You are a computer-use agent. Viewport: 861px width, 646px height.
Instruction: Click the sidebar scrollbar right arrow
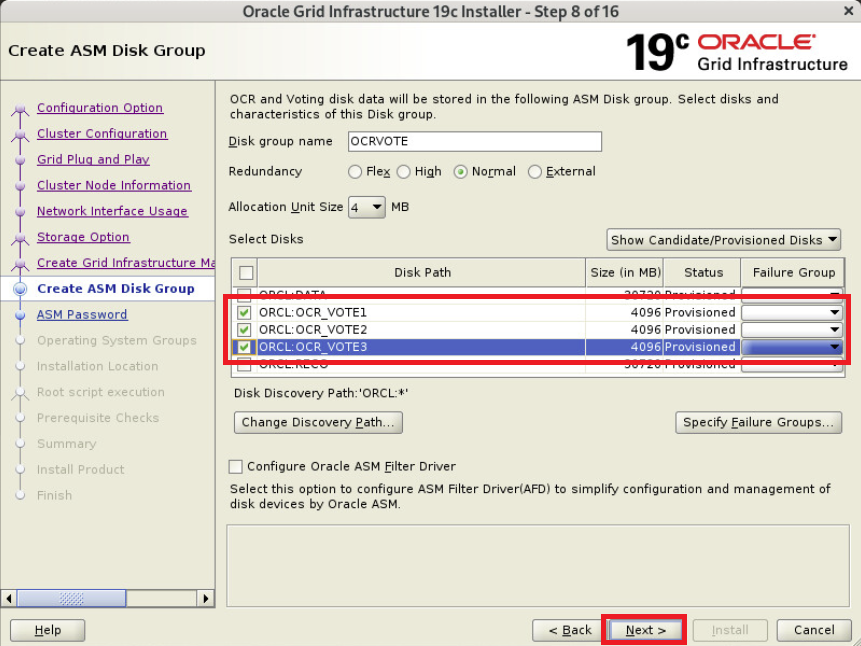[x=205, y=598]
